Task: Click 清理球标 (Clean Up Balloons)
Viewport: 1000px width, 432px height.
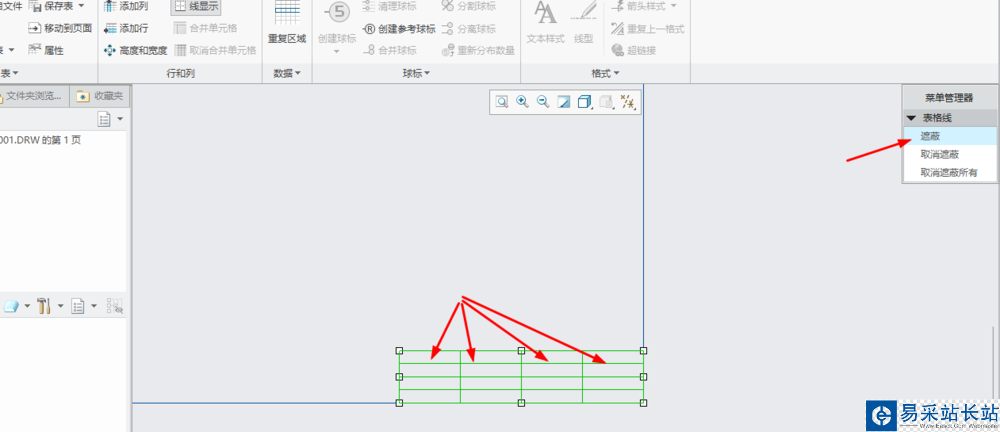Action: (x=389, y=6)
